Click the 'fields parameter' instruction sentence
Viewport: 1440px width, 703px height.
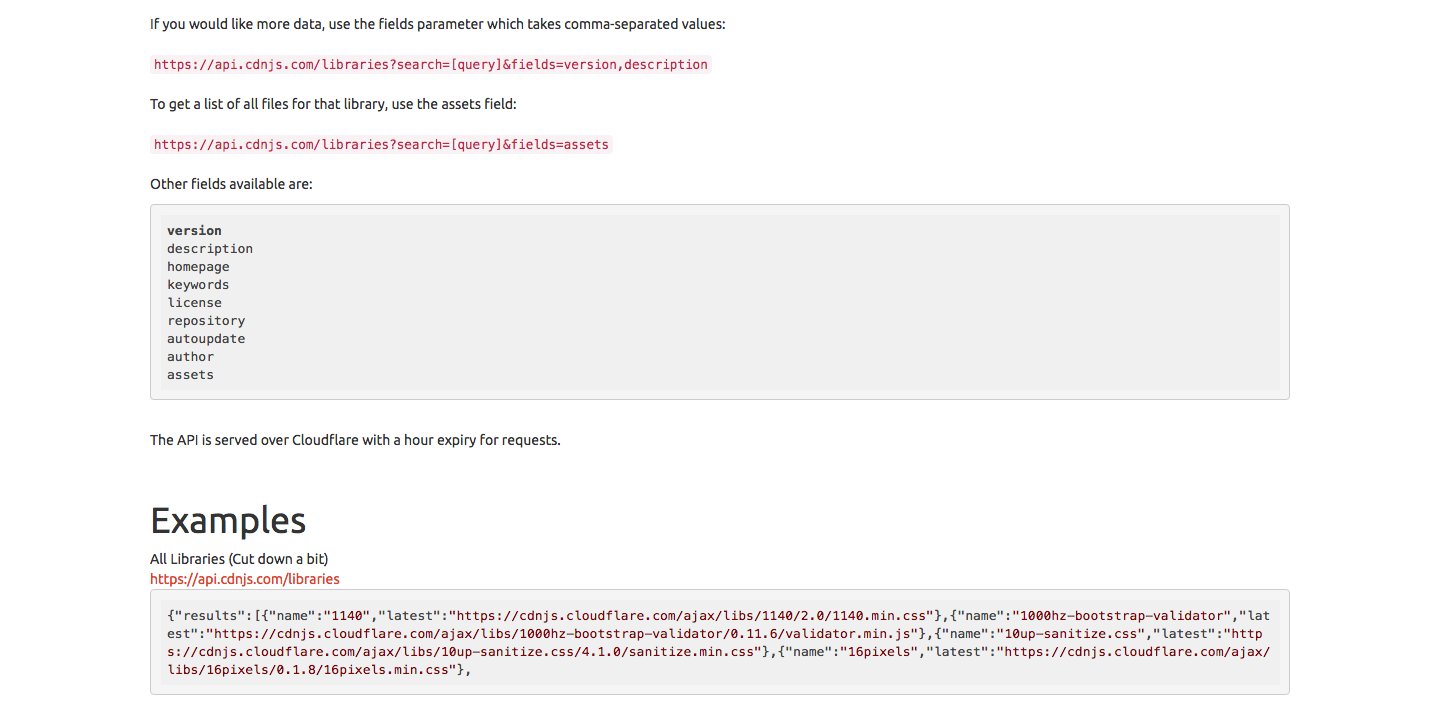(437, 24)
